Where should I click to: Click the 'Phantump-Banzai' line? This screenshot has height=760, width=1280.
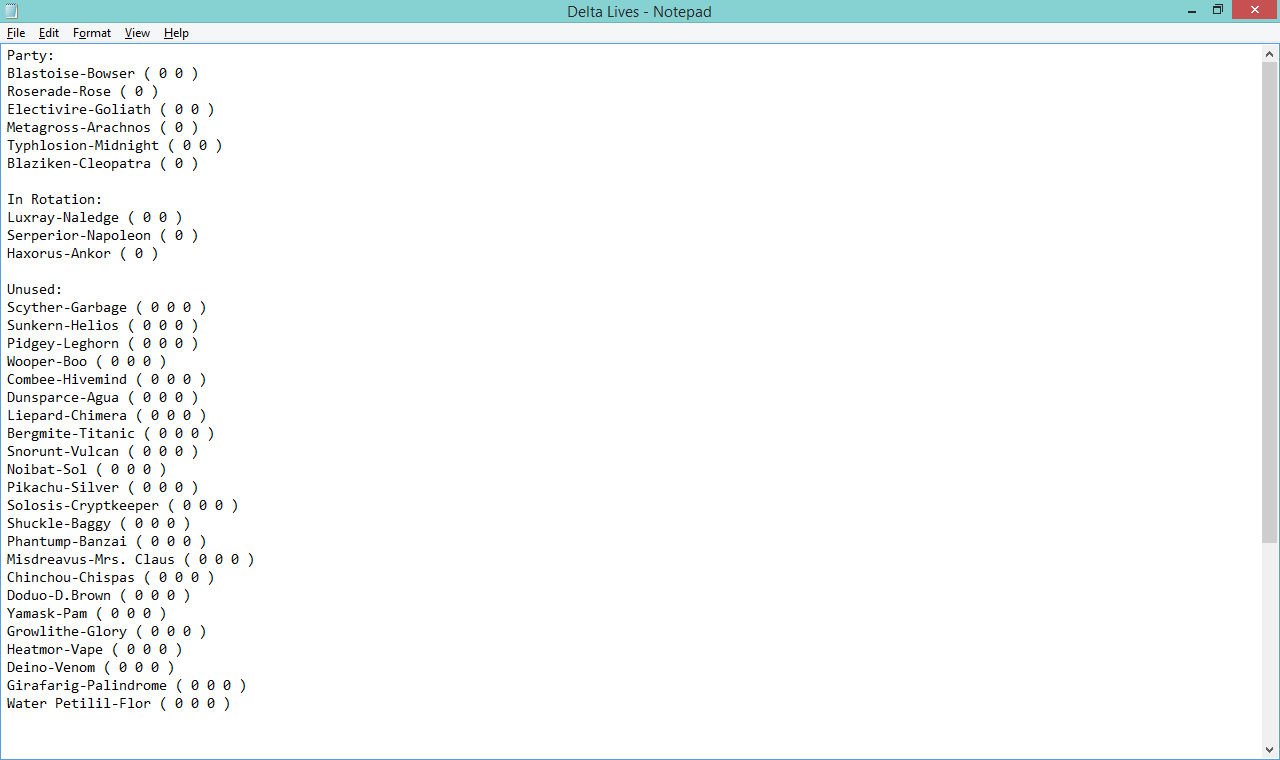pos(107,542)
